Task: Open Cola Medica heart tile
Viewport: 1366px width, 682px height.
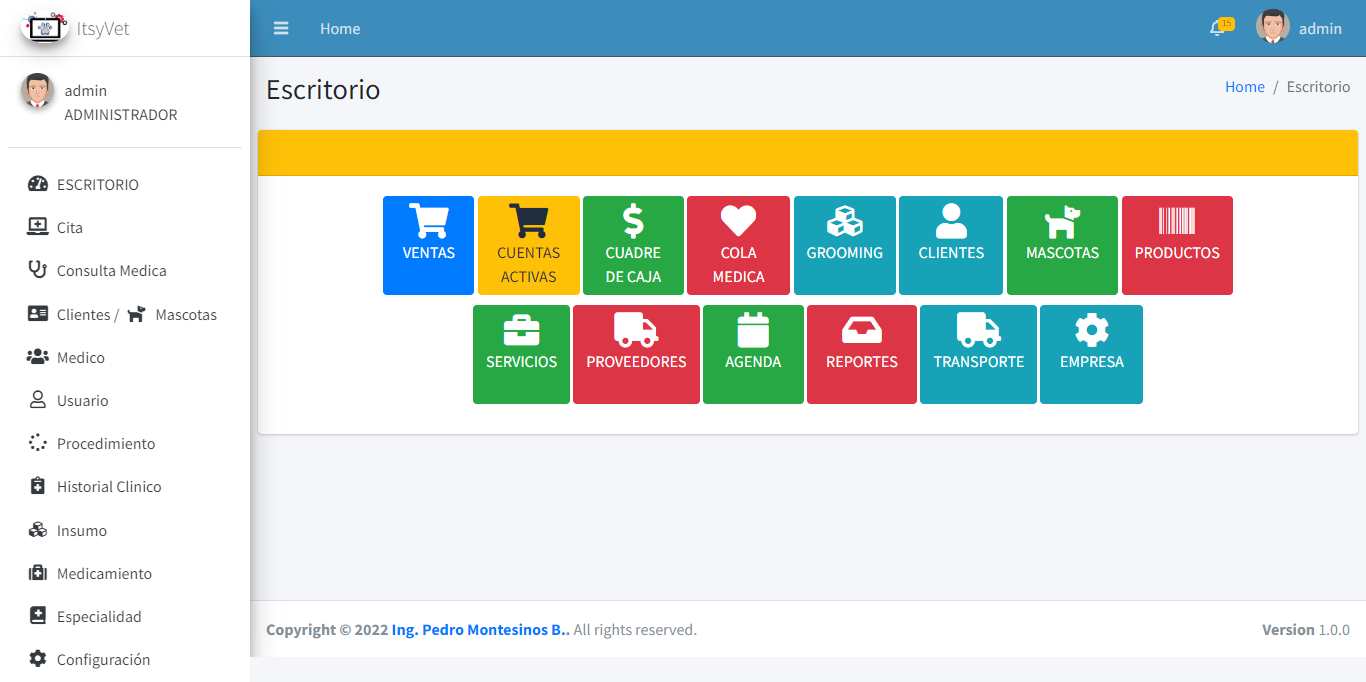Action: click(738, 244)
